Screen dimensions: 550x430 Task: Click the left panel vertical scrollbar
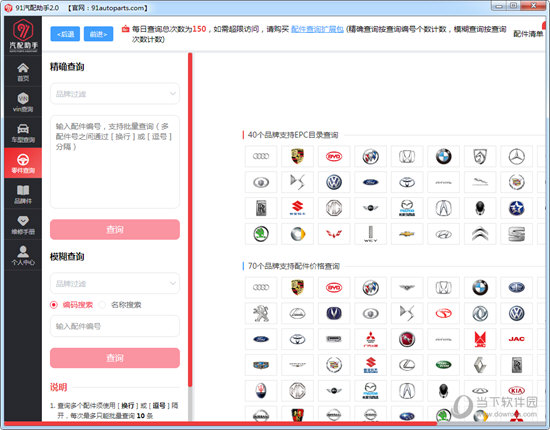coord(190,220)
